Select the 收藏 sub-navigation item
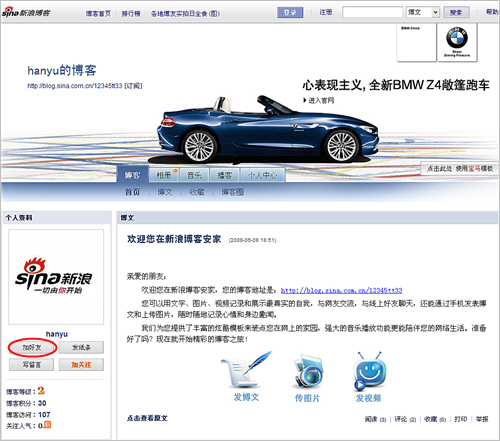The image size is (500, 441). tap(197, 192)
